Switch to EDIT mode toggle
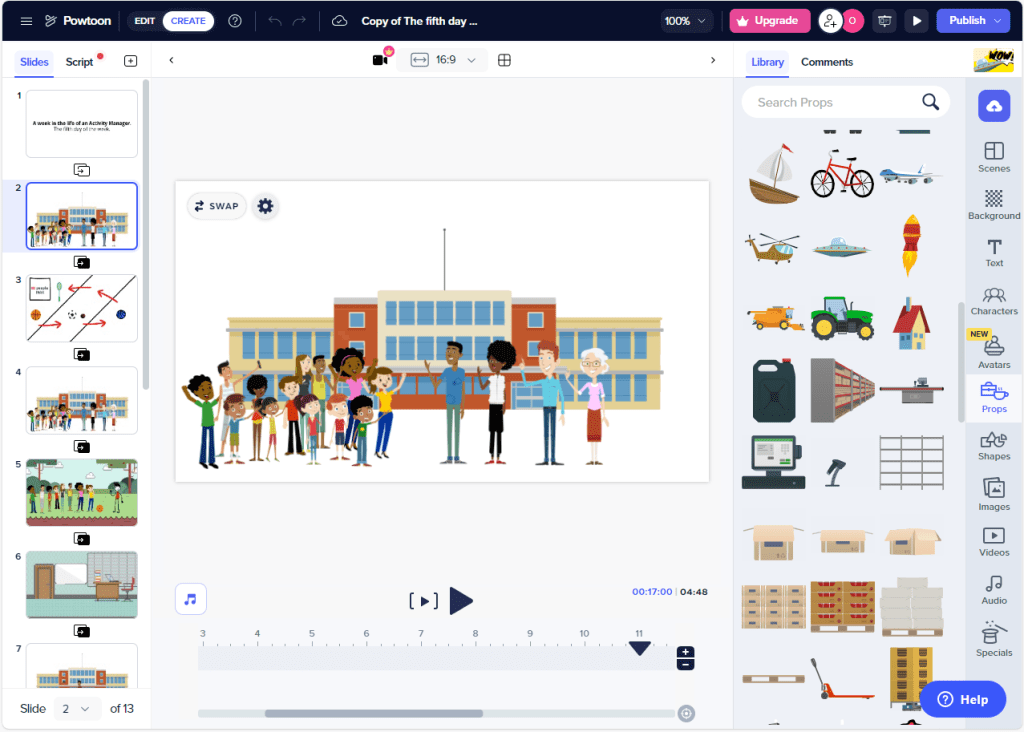1024x732 pixels. pyautogui.click(x=144, y=21)
